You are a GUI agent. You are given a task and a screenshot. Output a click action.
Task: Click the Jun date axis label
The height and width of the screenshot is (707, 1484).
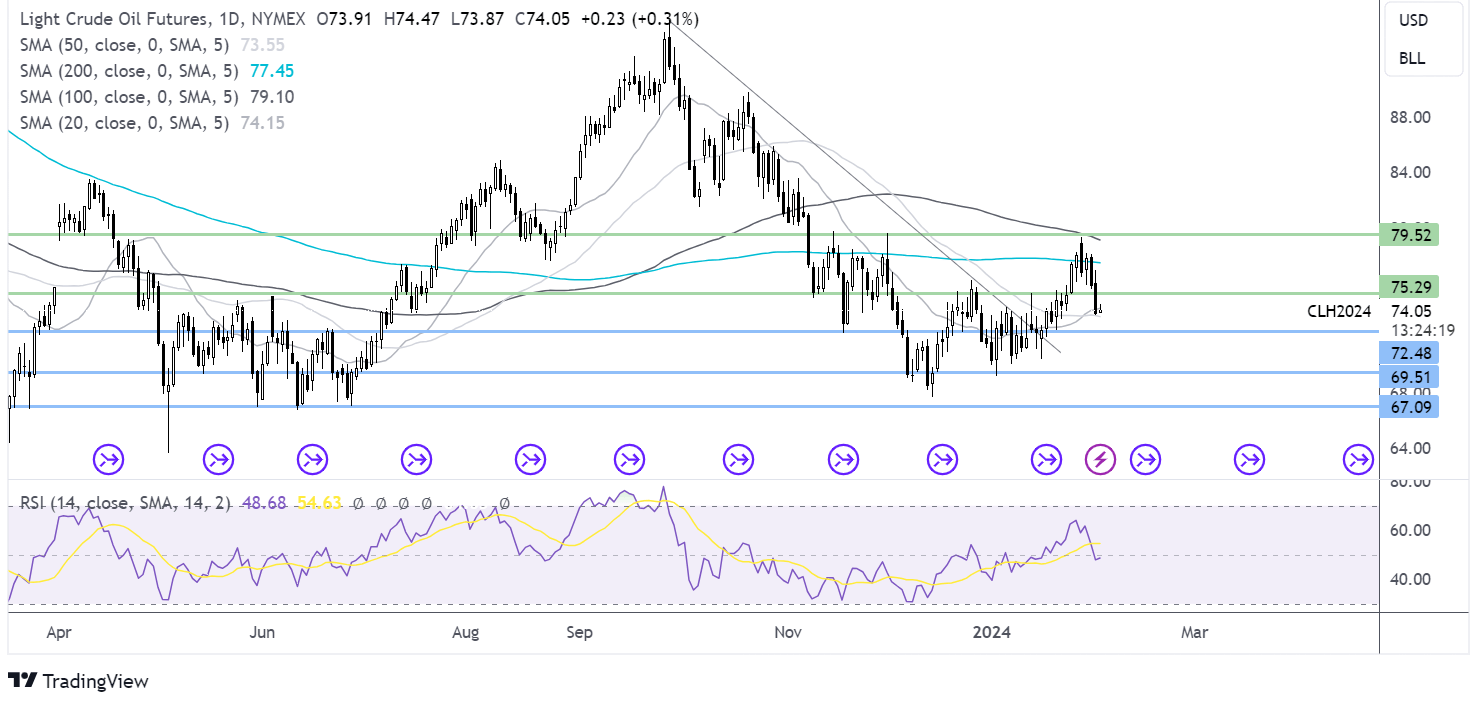click(x=262, y=633)
